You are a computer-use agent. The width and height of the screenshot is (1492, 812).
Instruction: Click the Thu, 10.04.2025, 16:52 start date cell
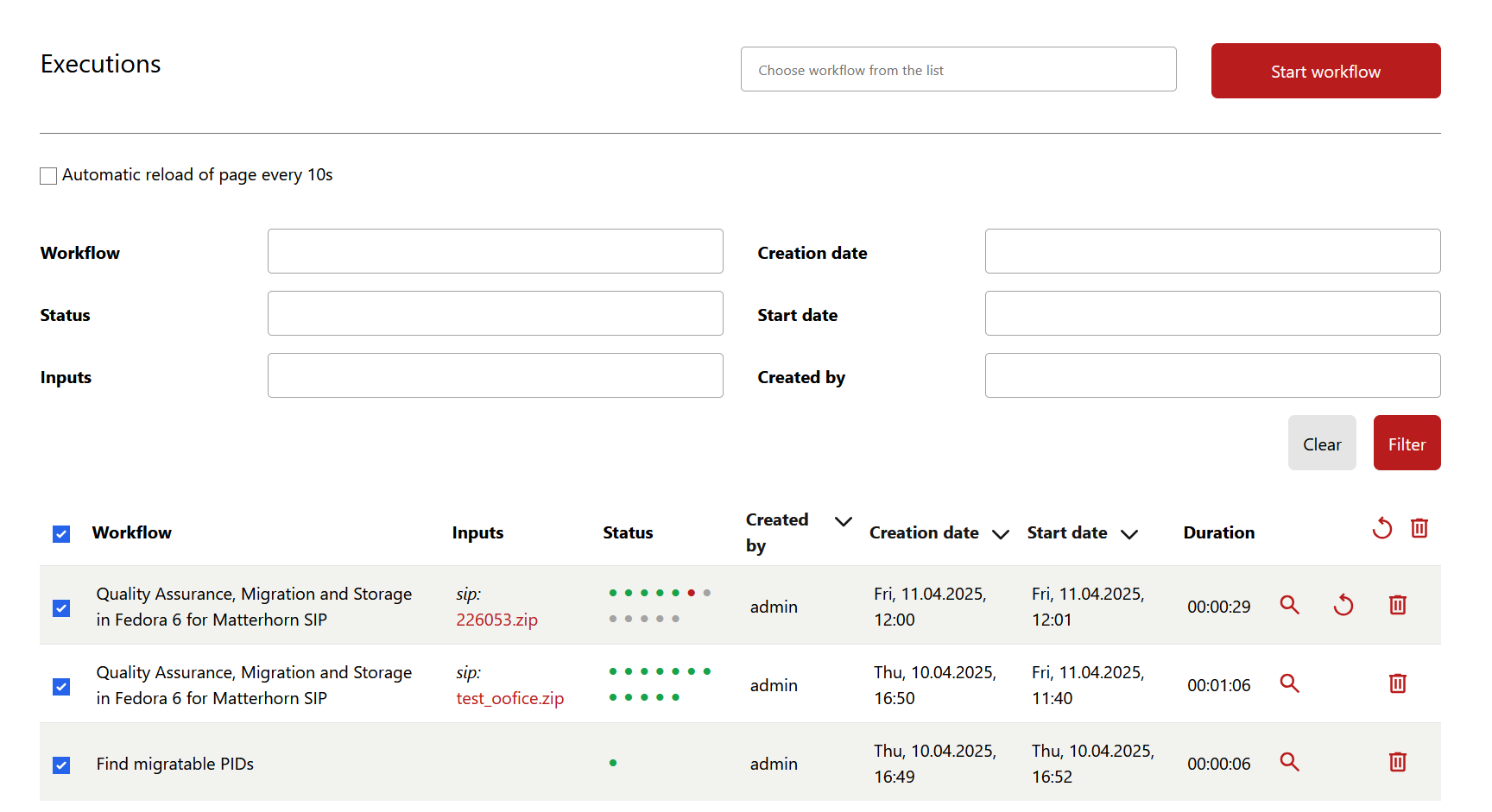(1092, 764)
